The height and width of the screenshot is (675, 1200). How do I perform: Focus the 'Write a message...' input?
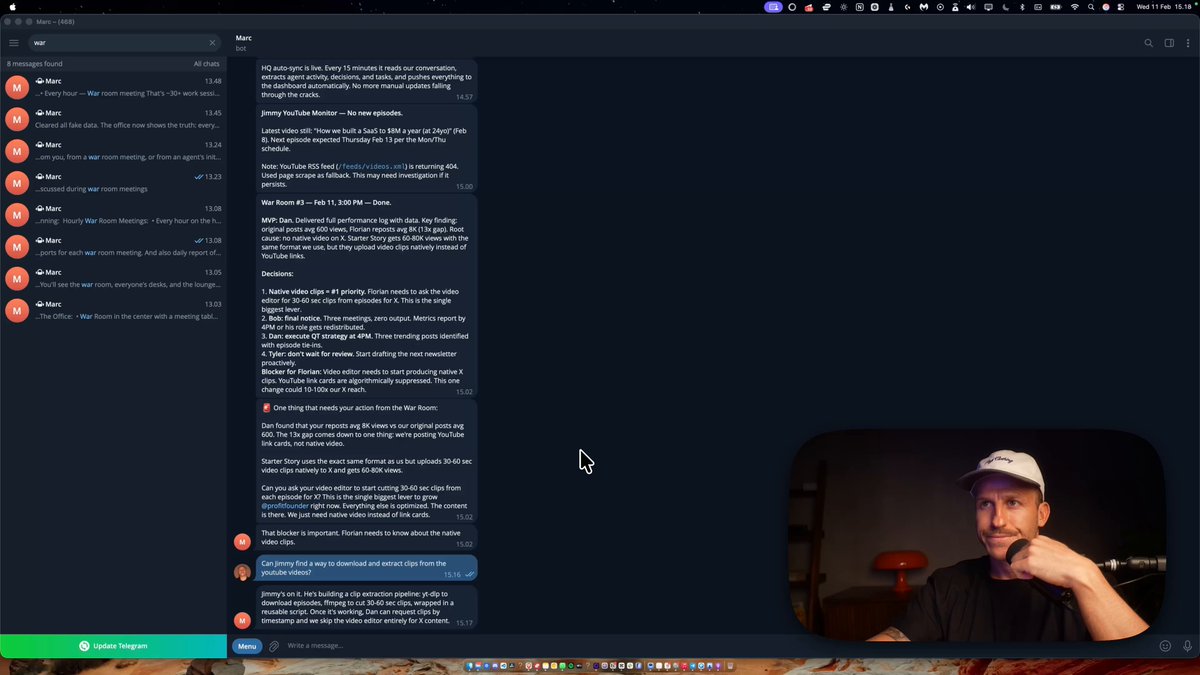(x=715, y=646)
